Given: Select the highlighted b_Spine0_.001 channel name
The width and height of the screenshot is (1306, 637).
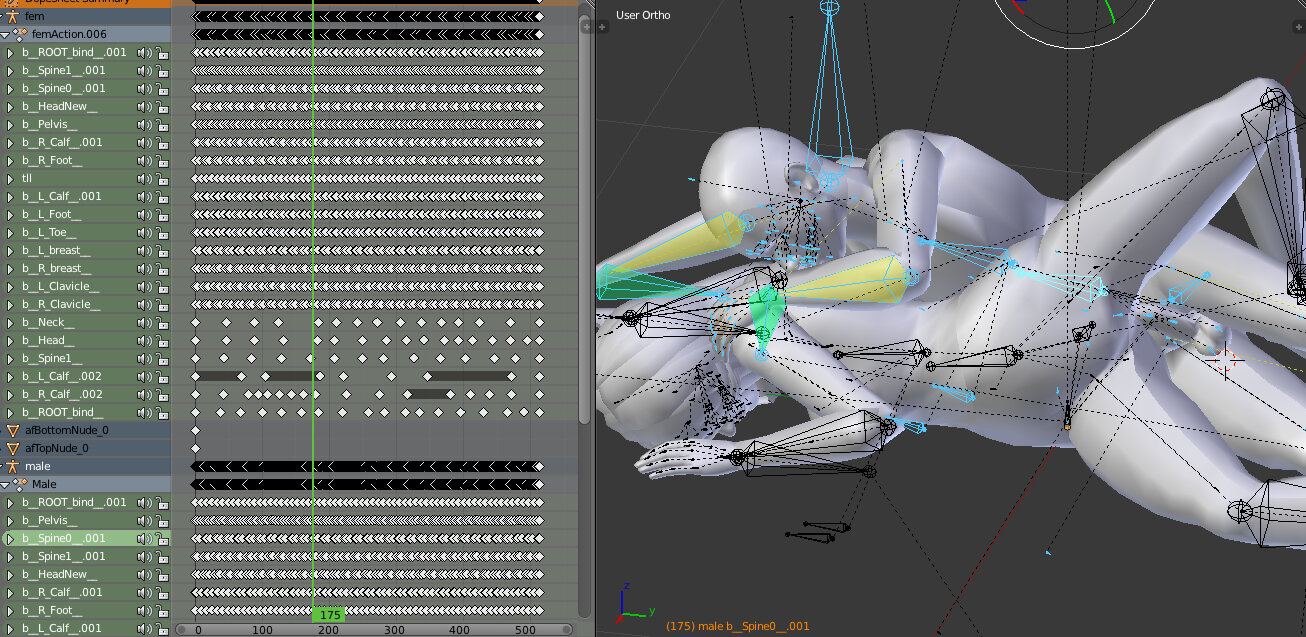Looking at the screenshot, I should click(63, 538).
